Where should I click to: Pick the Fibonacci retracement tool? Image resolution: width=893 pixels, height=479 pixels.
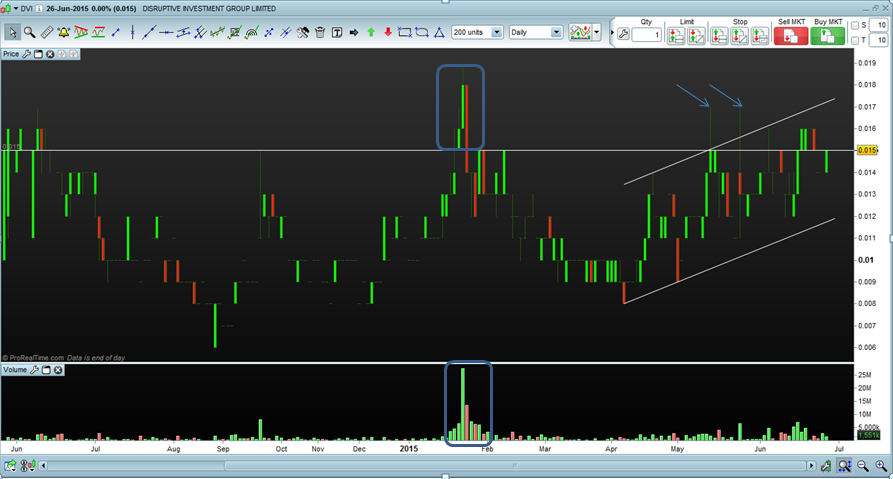234,32
